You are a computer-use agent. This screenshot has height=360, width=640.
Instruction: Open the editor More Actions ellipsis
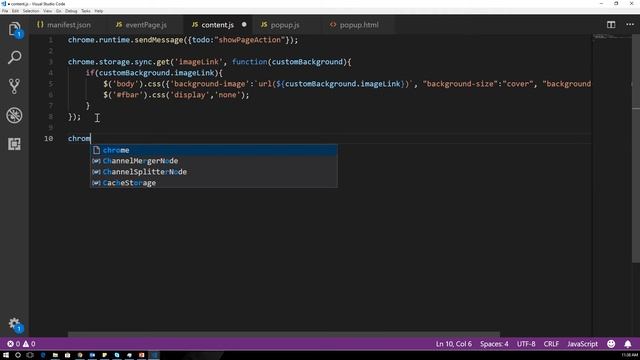point(630,25)
